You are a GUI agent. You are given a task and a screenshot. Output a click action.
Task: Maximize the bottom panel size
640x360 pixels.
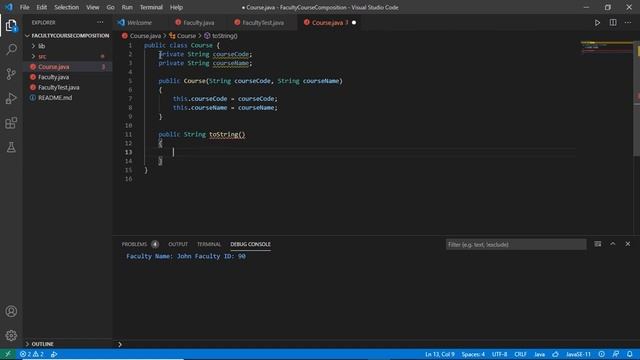click(613, 244)
